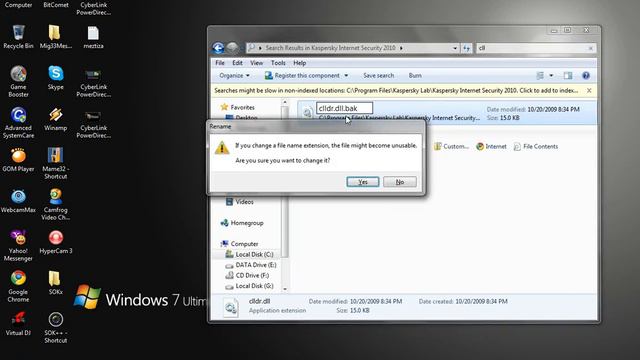Confirm rename with the Yes button
Image resolution: width=640 pixels, height=360 pixels.
click(x=363, y=182)
